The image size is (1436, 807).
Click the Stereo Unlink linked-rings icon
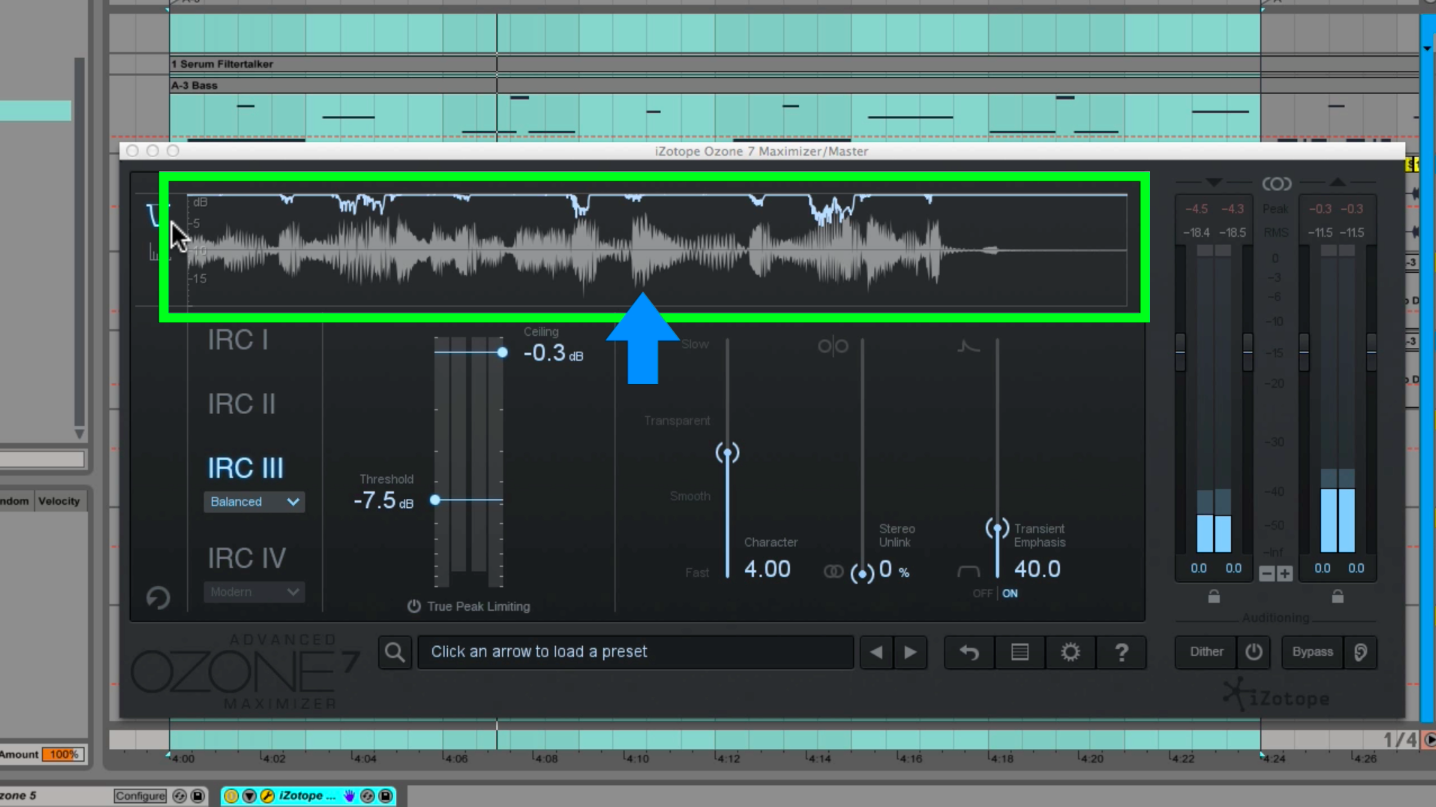[x=833, y=571]
